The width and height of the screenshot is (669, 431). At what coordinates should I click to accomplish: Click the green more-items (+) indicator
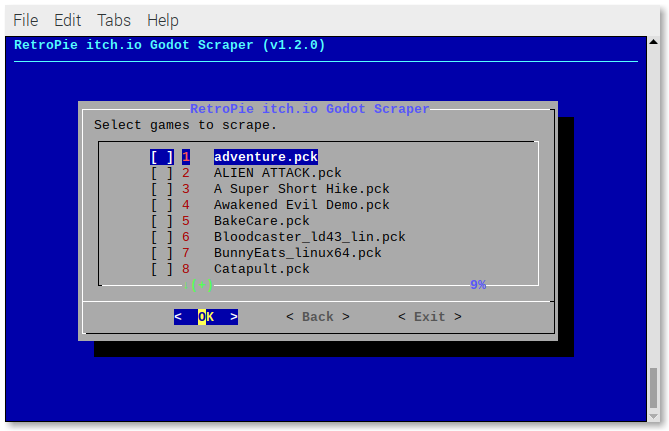tap(198, 285)
